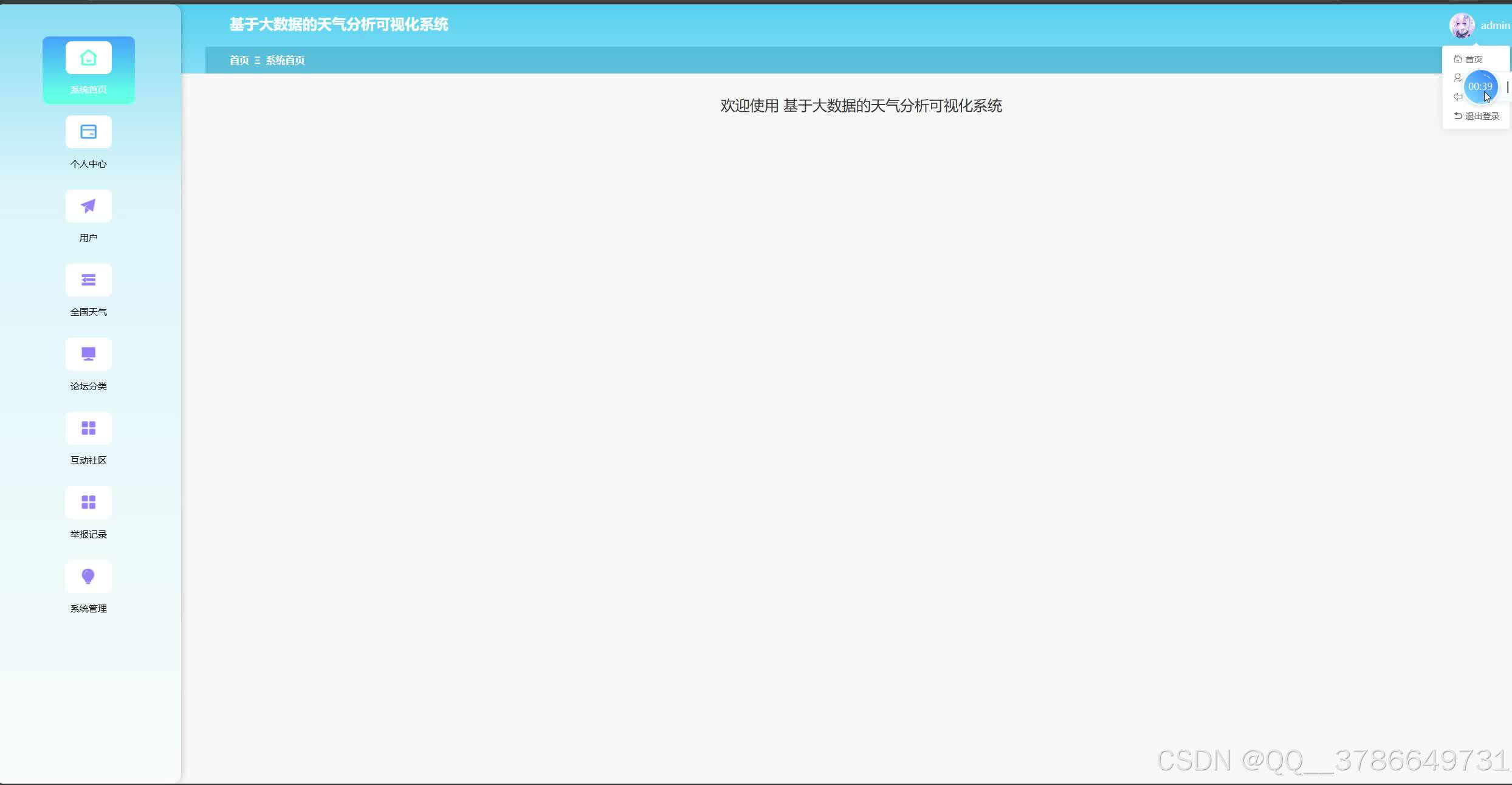1512x785 pixels.
Task: Click 系统首页 breadcrumb item
Action: pos(285,60)
